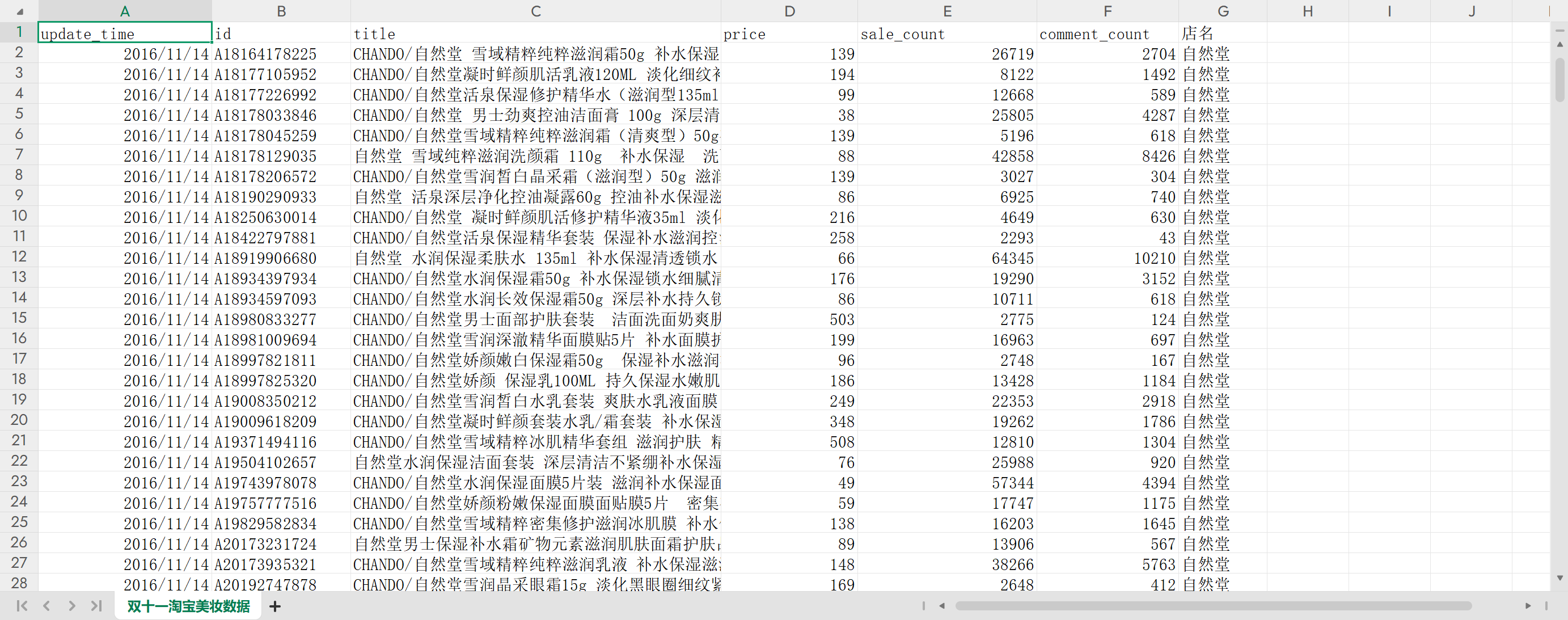Select the title header cell
This screenshot has height=620, width=1568.
click(x=536, y=33)
